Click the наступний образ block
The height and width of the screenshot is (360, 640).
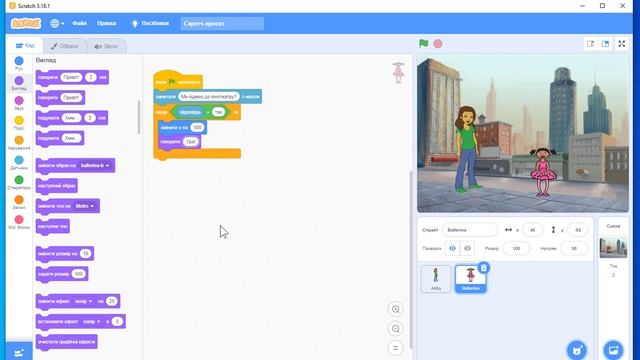56,186
